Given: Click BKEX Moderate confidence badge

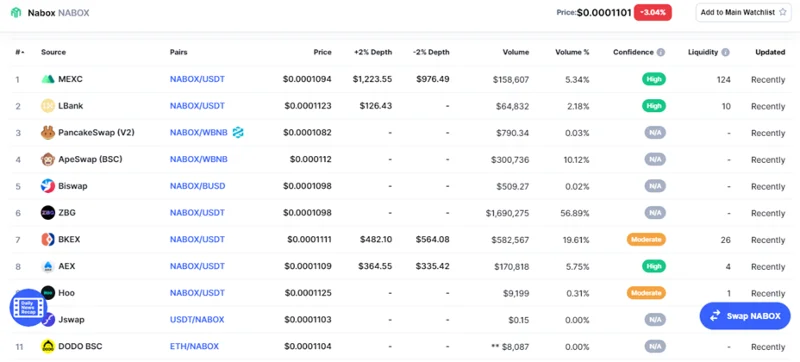Looking at the screenshot, I should (646, 239).
